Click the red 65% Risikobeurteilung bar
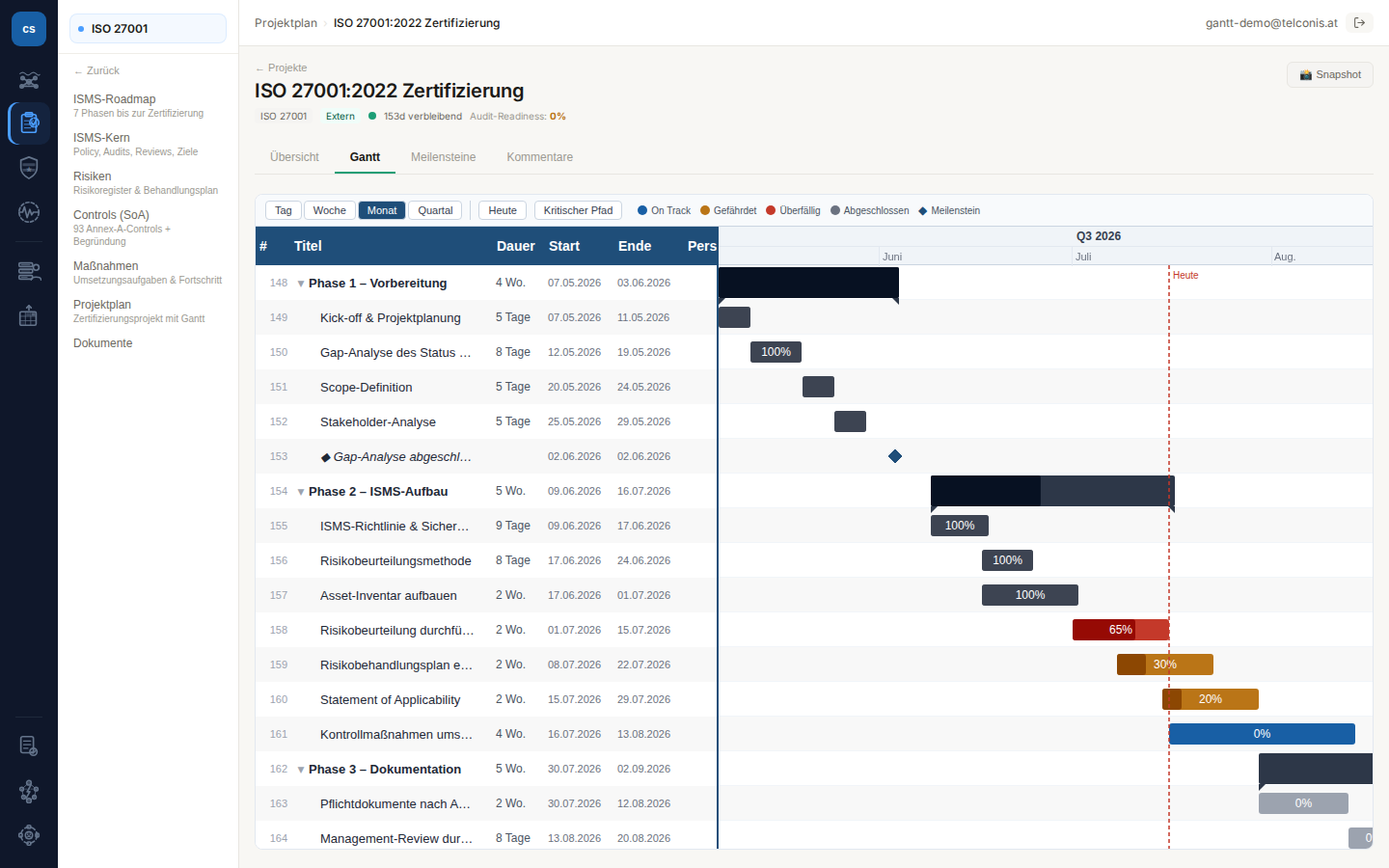This screenshot has width=1389, height=868. point(1121,630)
